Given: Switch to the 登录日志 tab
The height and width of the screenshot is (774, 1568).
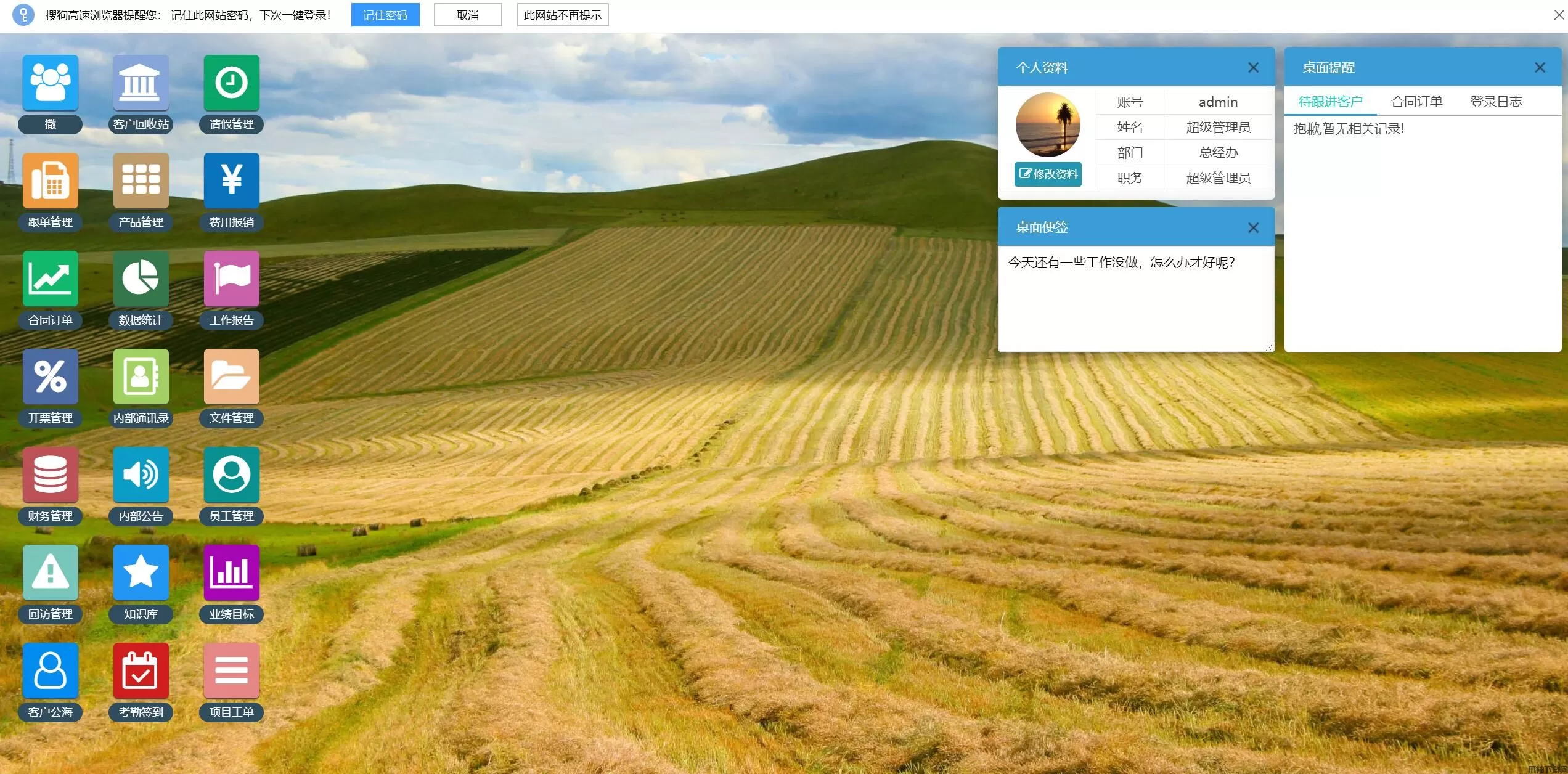Looking at the screenshot, I should point(1496,102).
